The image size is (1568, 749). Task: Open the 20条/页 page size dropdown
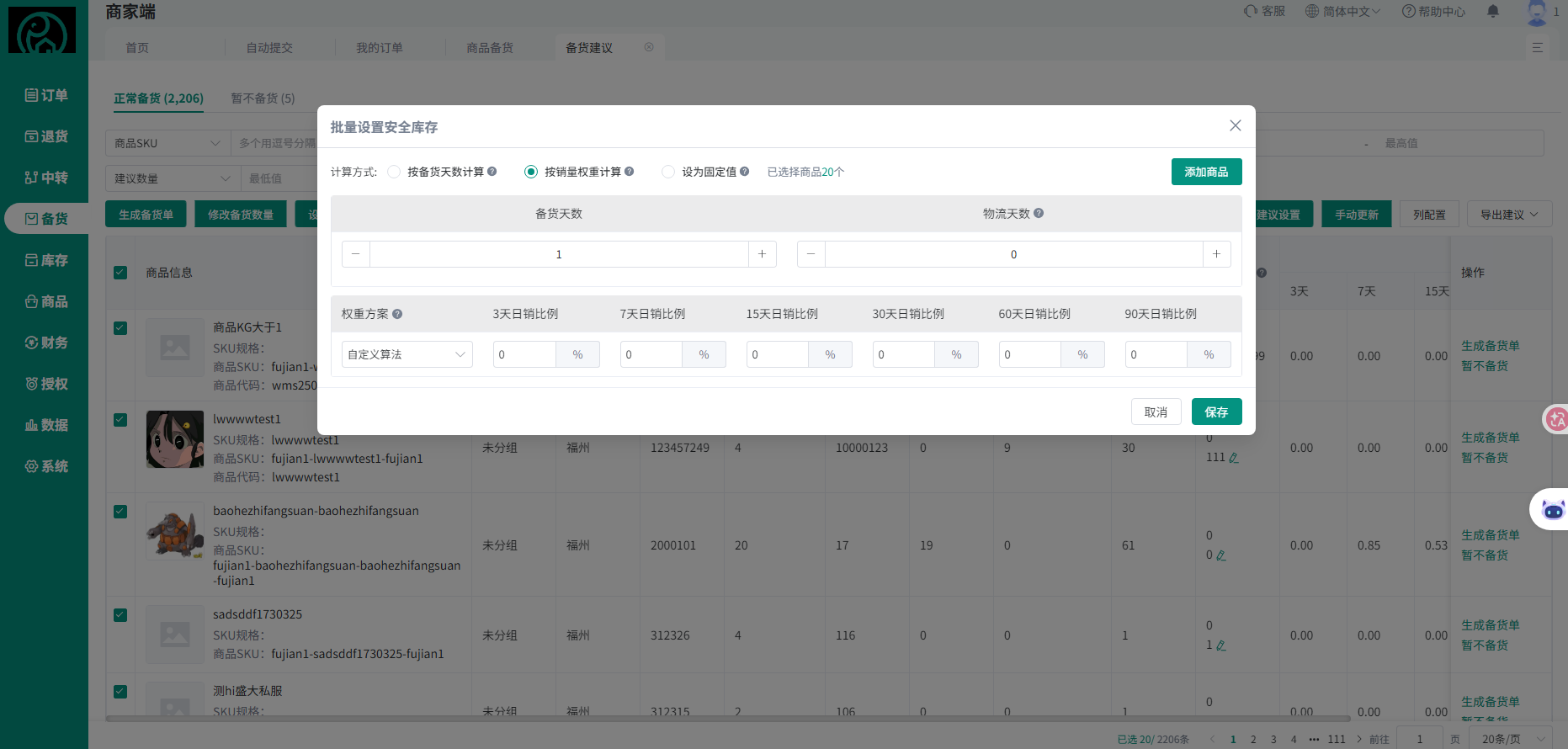[1511, 739]
